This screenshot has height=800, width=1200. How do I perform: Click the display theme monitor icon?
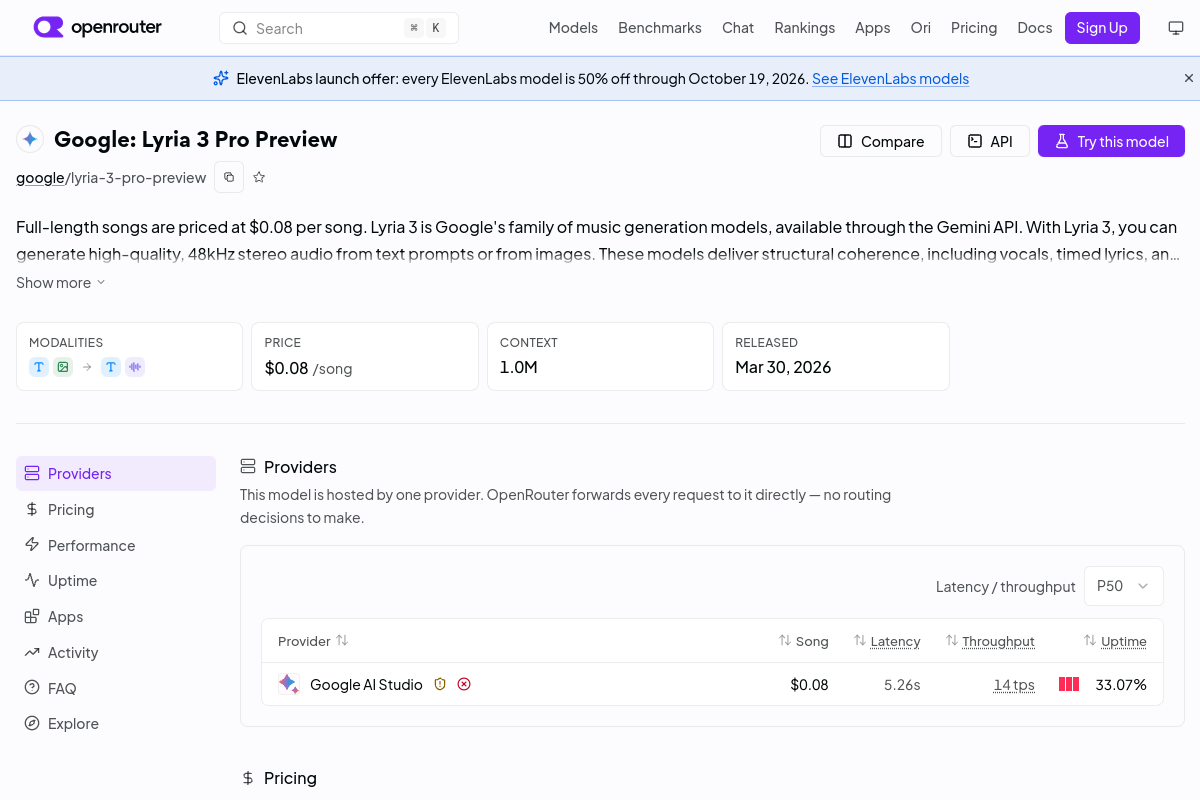(1176, 28)
